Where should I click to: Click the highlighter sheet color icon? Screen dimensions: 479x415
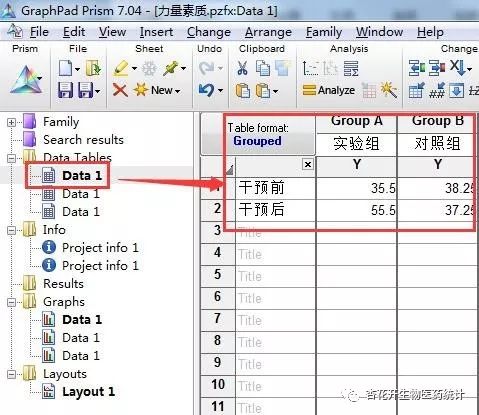[x=120, y=68]
